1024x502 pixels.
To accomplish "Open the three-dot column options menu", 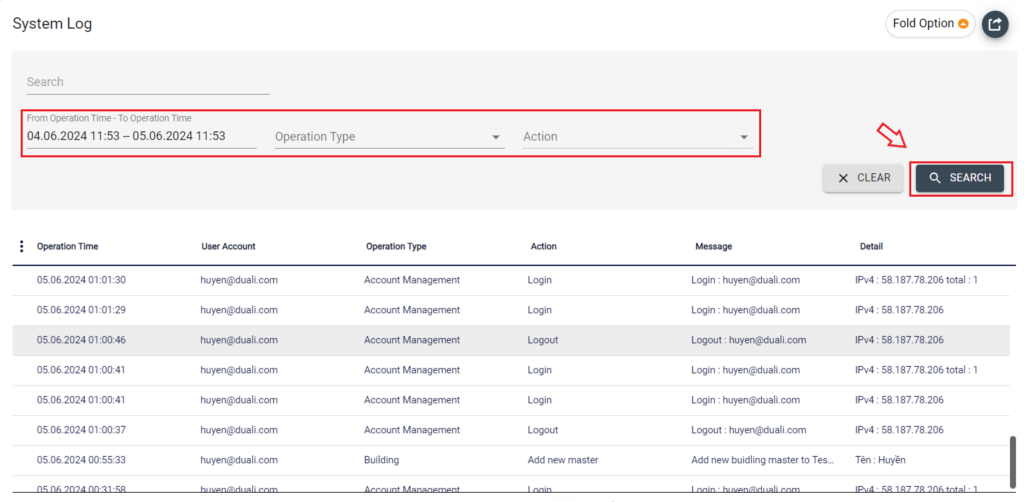I will point(22,246).
